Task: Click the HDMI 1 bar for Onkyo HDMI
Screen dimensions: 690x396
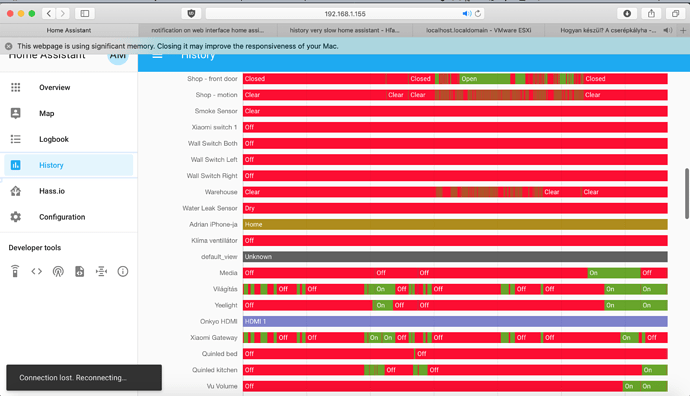Action: 455,322
